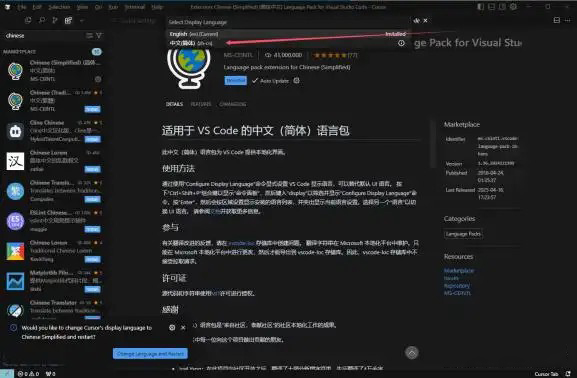
Task: Click the gear icon in language notification
Action: coord(172,327)
